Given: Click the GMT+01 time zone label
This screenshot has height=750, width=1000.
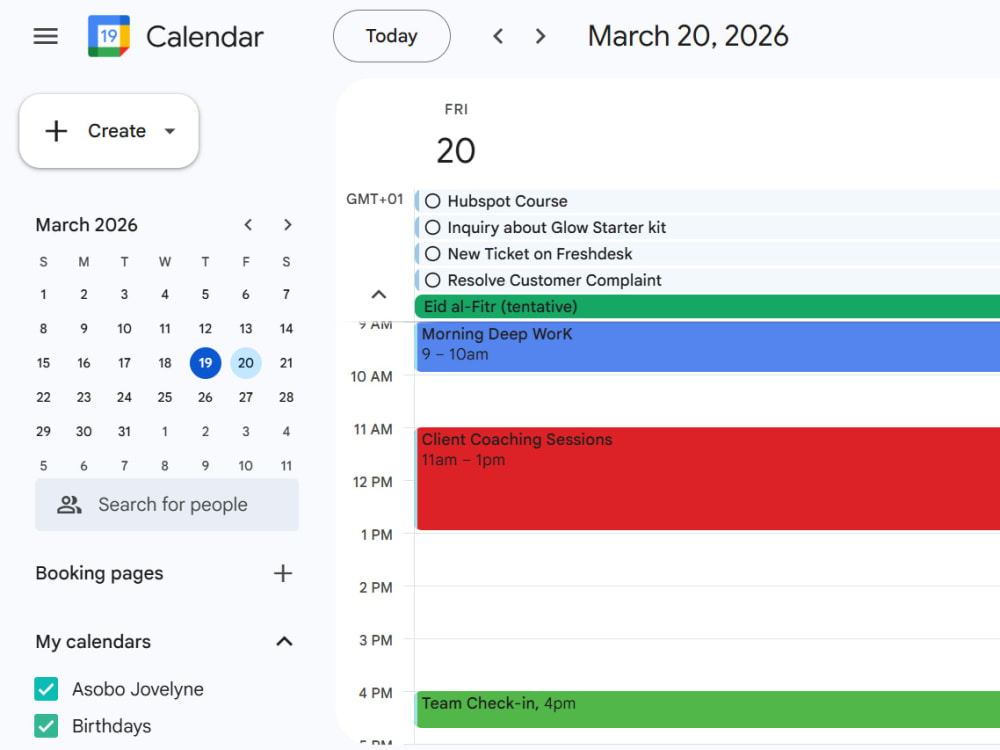Looking at the screenshot, I should point(375,199).
